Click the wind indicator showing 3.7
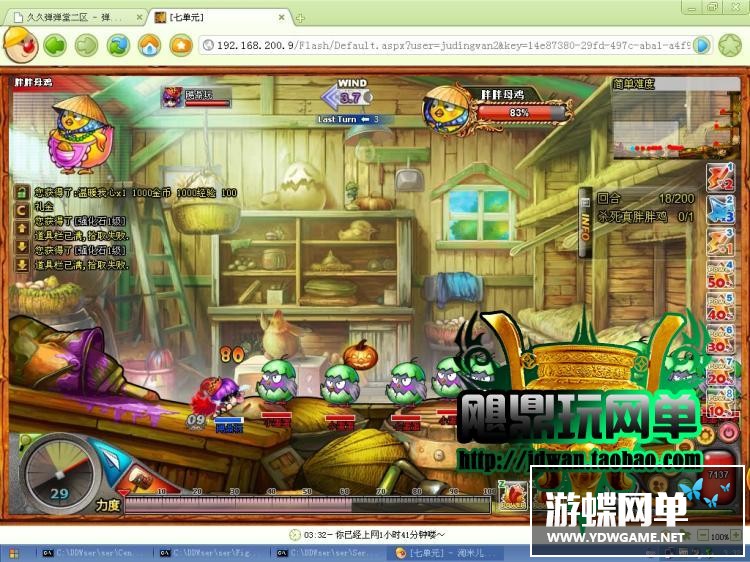 tap(348, 95)
